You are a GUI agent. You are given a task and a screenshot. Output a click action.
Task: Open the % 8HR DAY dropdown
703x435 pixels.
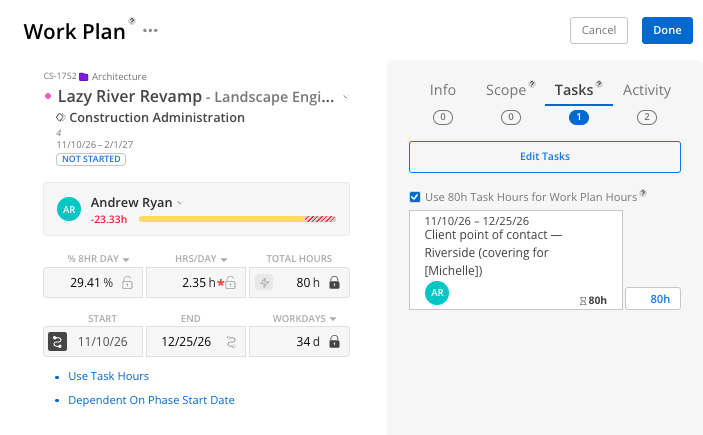coord(126,259)
